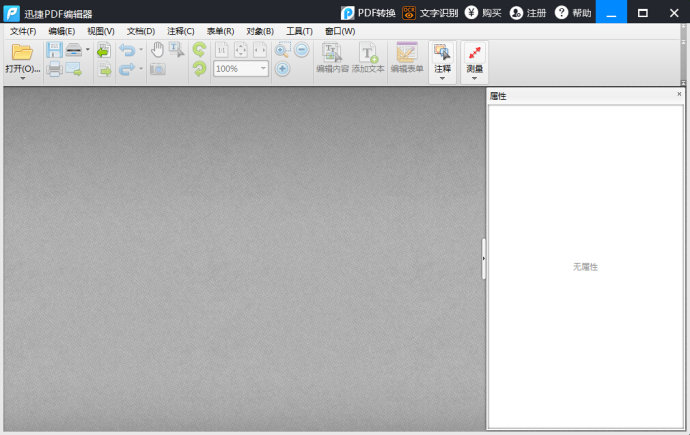Open the View (视图) menu
The image size is (690, 435).
click(x=101, y=31)
